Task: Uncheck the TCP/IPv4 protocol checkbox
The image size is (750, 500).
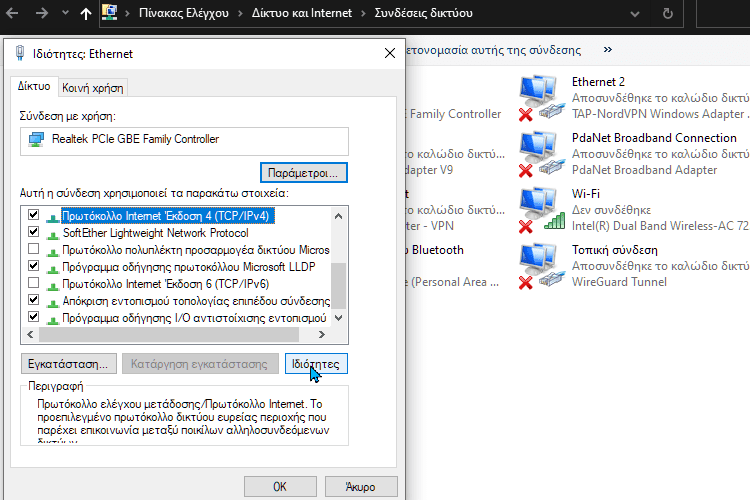Action: click(x=33, y=214)
